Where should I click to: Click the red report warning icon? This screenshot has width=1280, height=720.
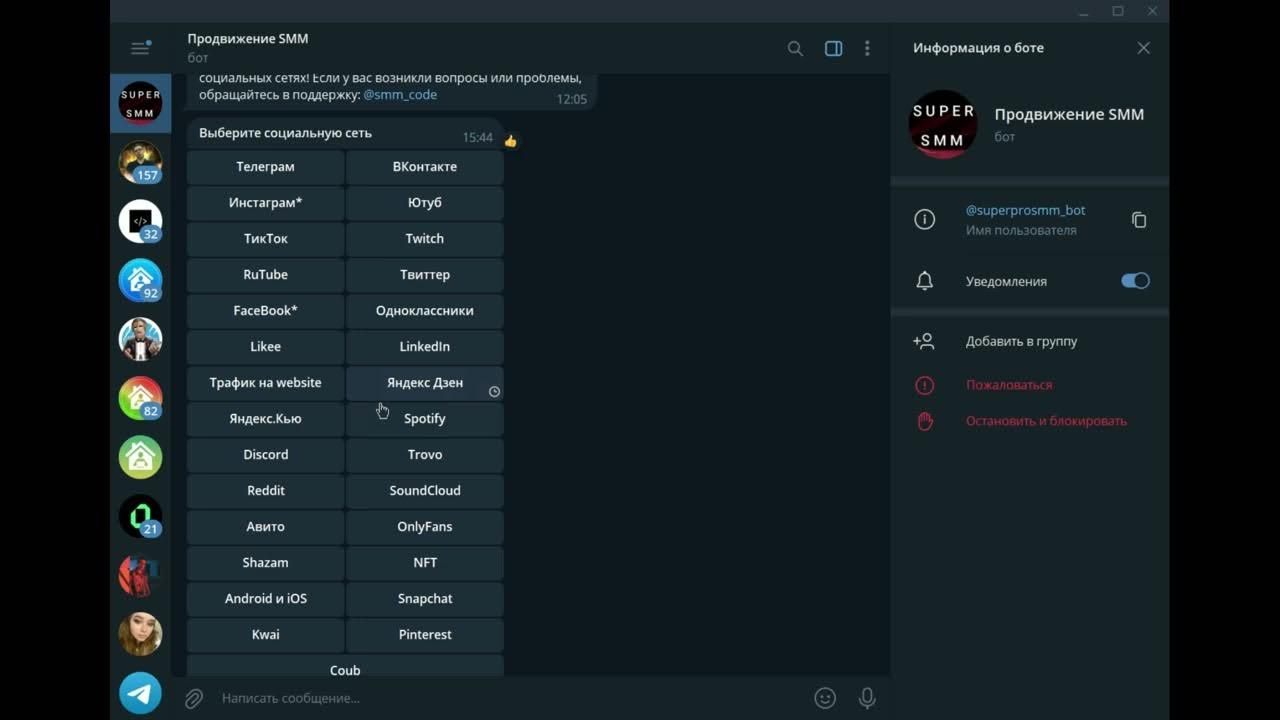(x=925, y=385)
